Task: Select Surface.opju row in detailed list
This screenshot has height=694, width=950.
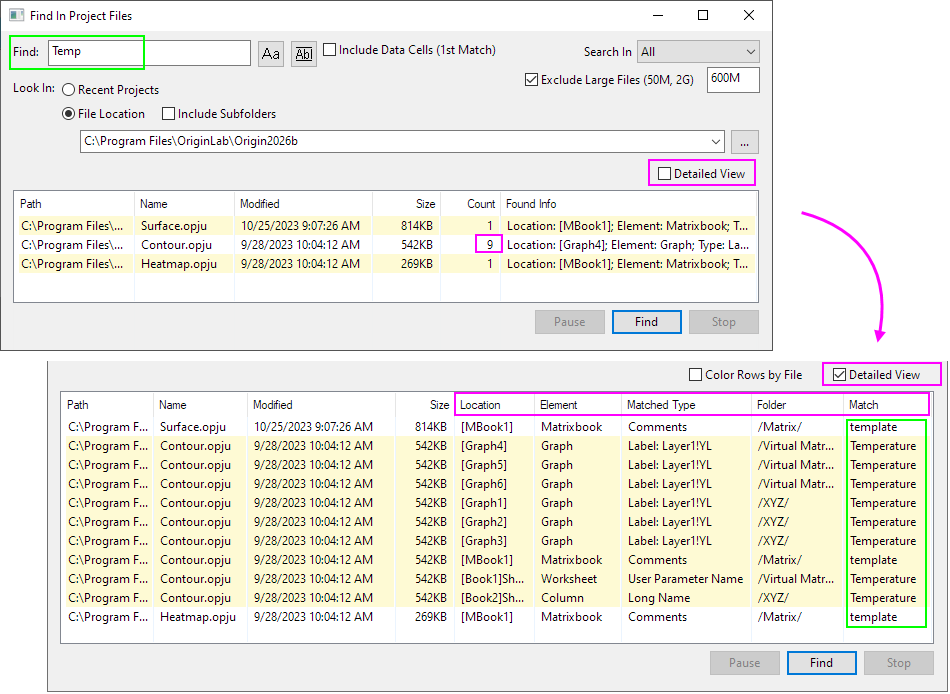Action: pyautogui.click(x=496, y=427)
